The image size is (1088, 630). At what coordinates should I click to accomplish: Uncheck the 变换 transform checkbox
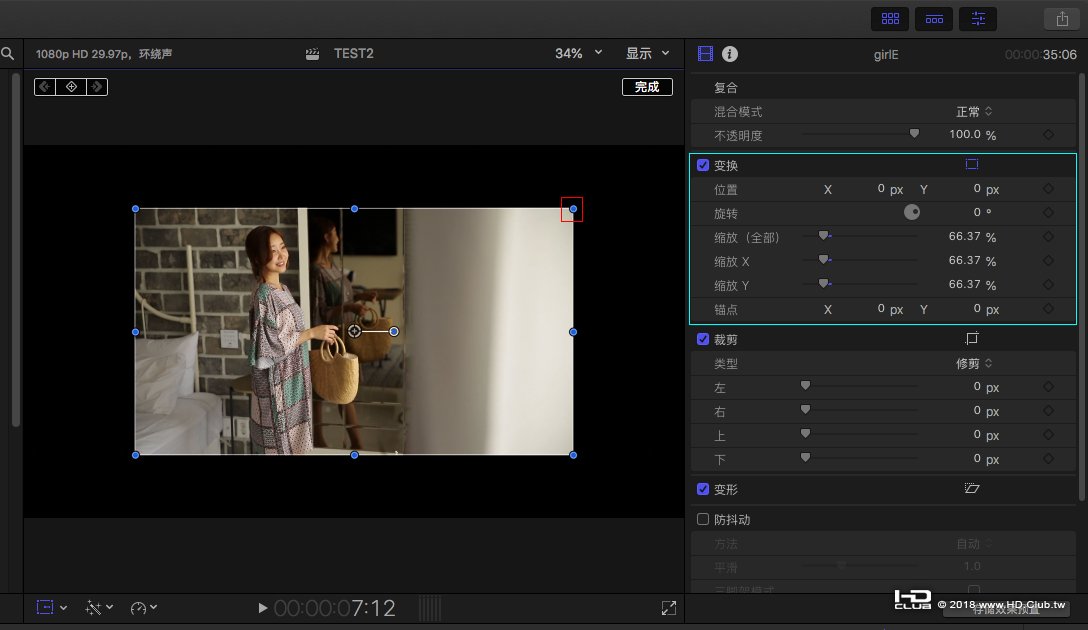click(x=703, y=165)
